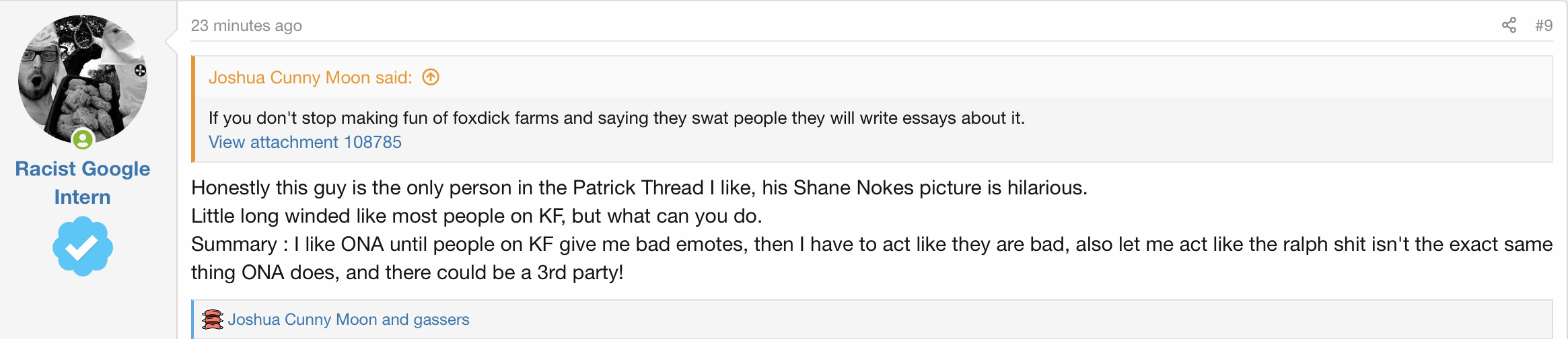This screenshot has height=339, width=1568.
Task: Click the red reaction emote icon
Action: (x=213, y=319)
